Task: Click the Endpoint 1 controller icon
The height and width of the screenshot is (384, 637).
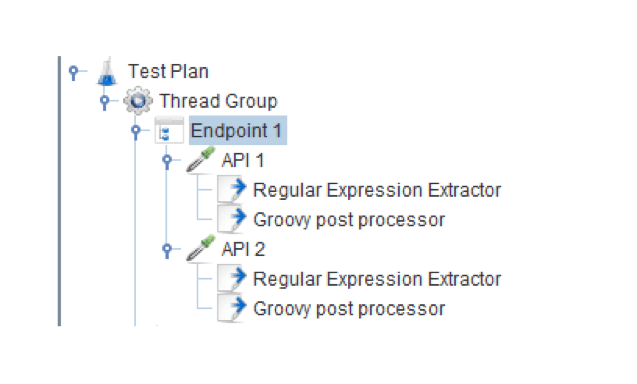Action: [169, 130]
